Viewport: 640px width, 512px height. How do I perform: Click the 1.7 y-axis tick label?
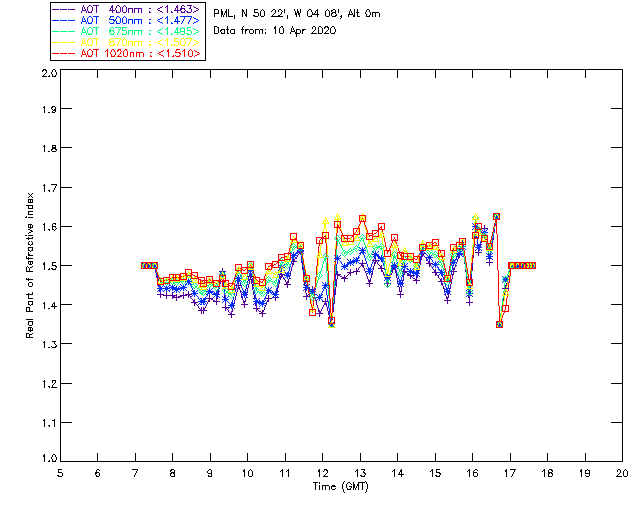[x=49, y=188]
